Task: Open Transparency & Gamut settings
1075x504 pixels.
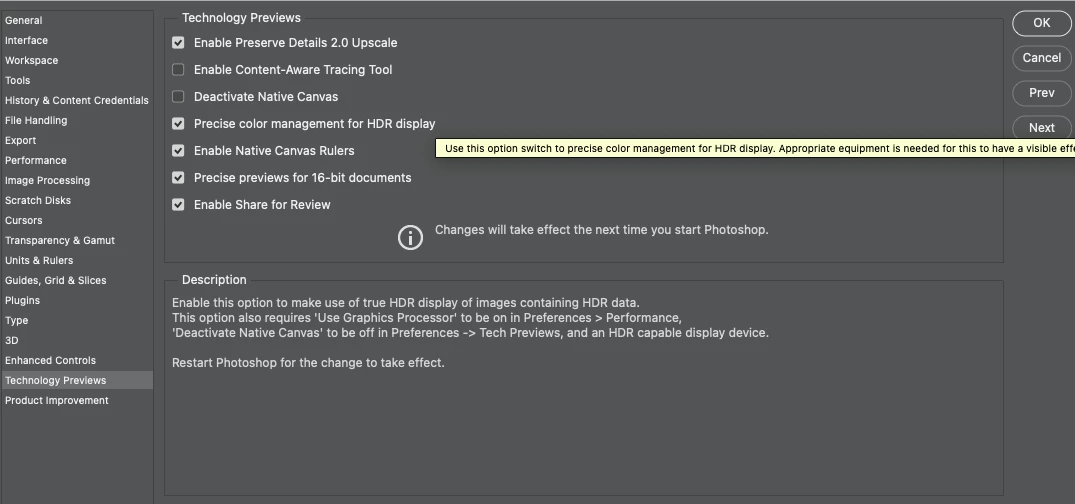Action: pyautogui.click(x=60, y=240)
